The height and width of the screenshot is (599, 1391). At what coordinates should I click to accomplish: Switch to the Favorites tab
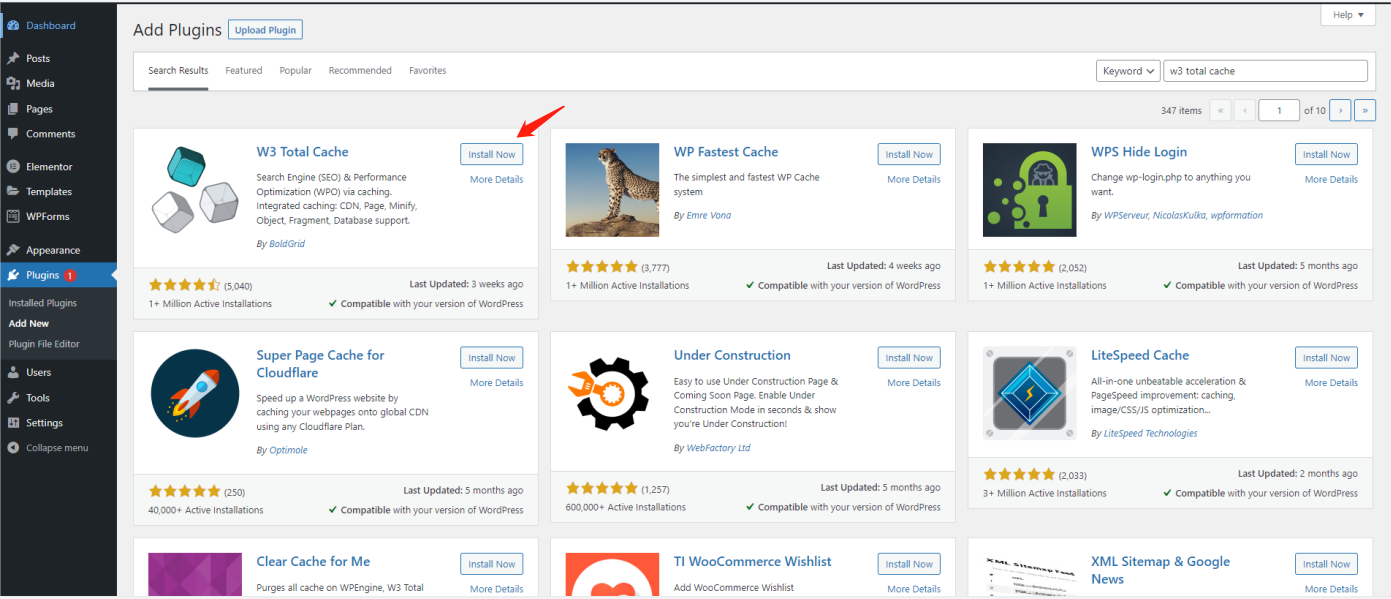pos(428,70)
